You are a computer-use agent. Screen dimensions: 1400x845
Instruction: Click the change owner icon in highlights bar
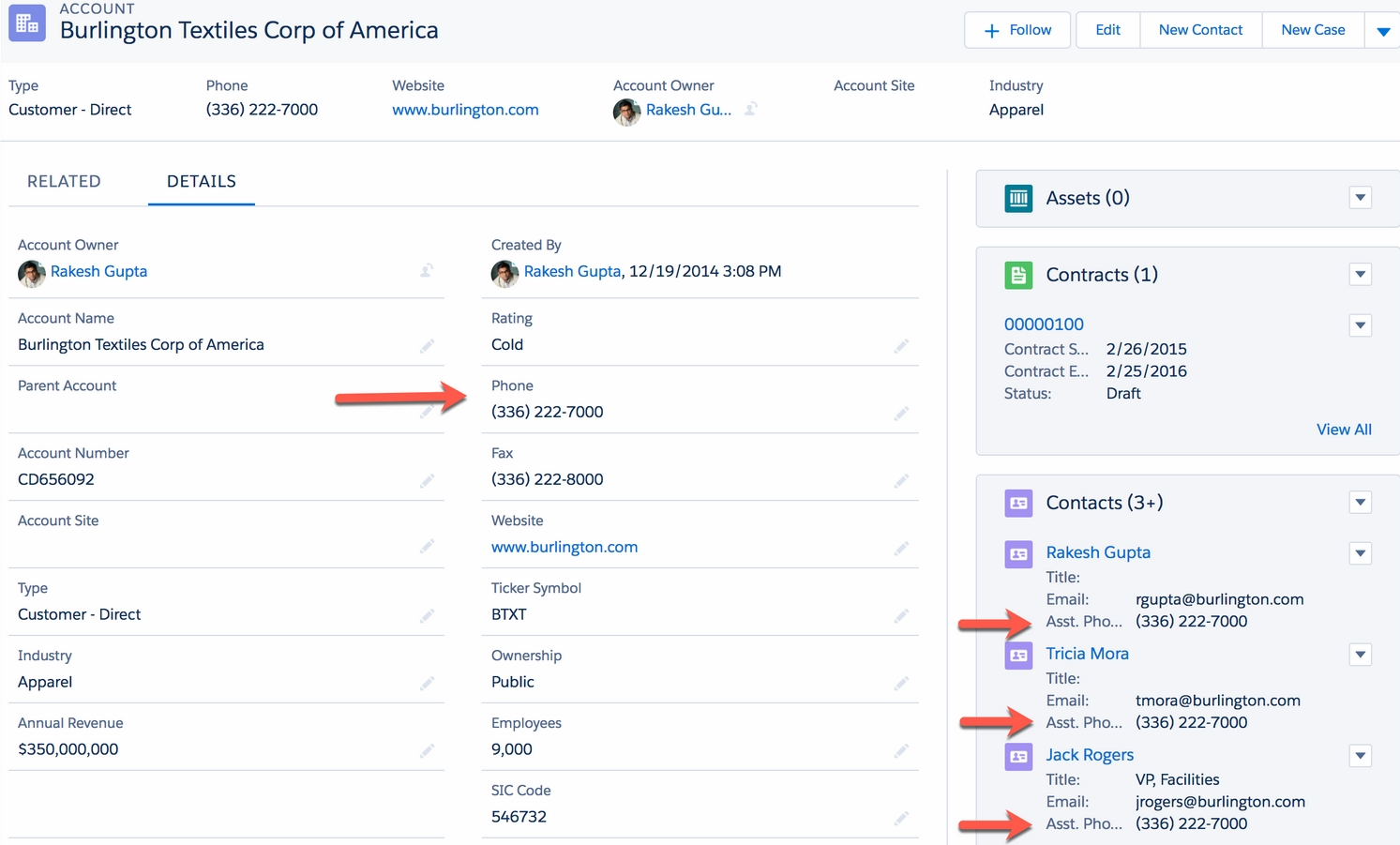tap(750, 109)
